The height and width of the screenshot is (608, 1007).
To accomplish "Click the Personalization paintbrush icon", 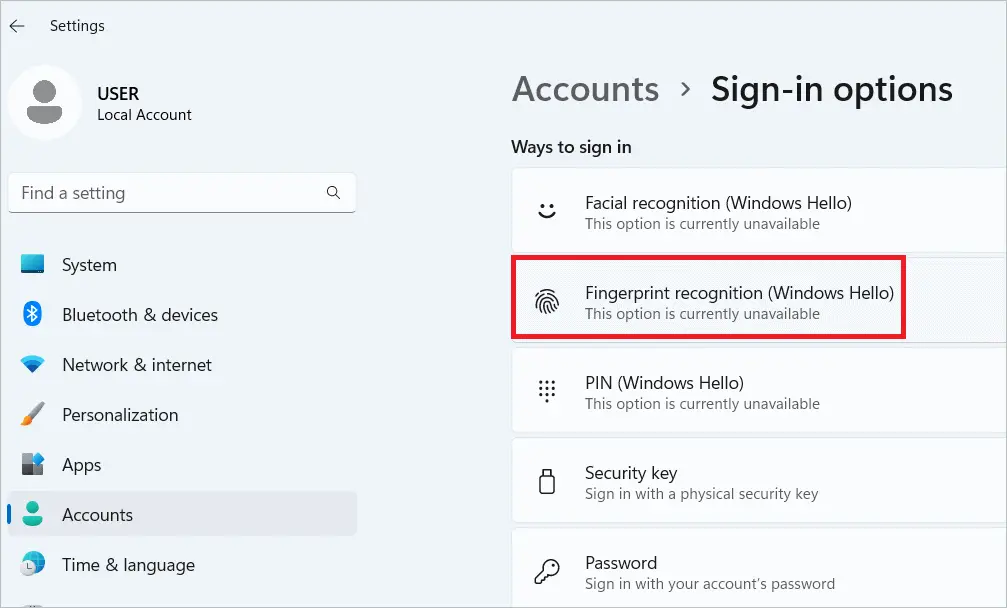I will pos(32,414).
